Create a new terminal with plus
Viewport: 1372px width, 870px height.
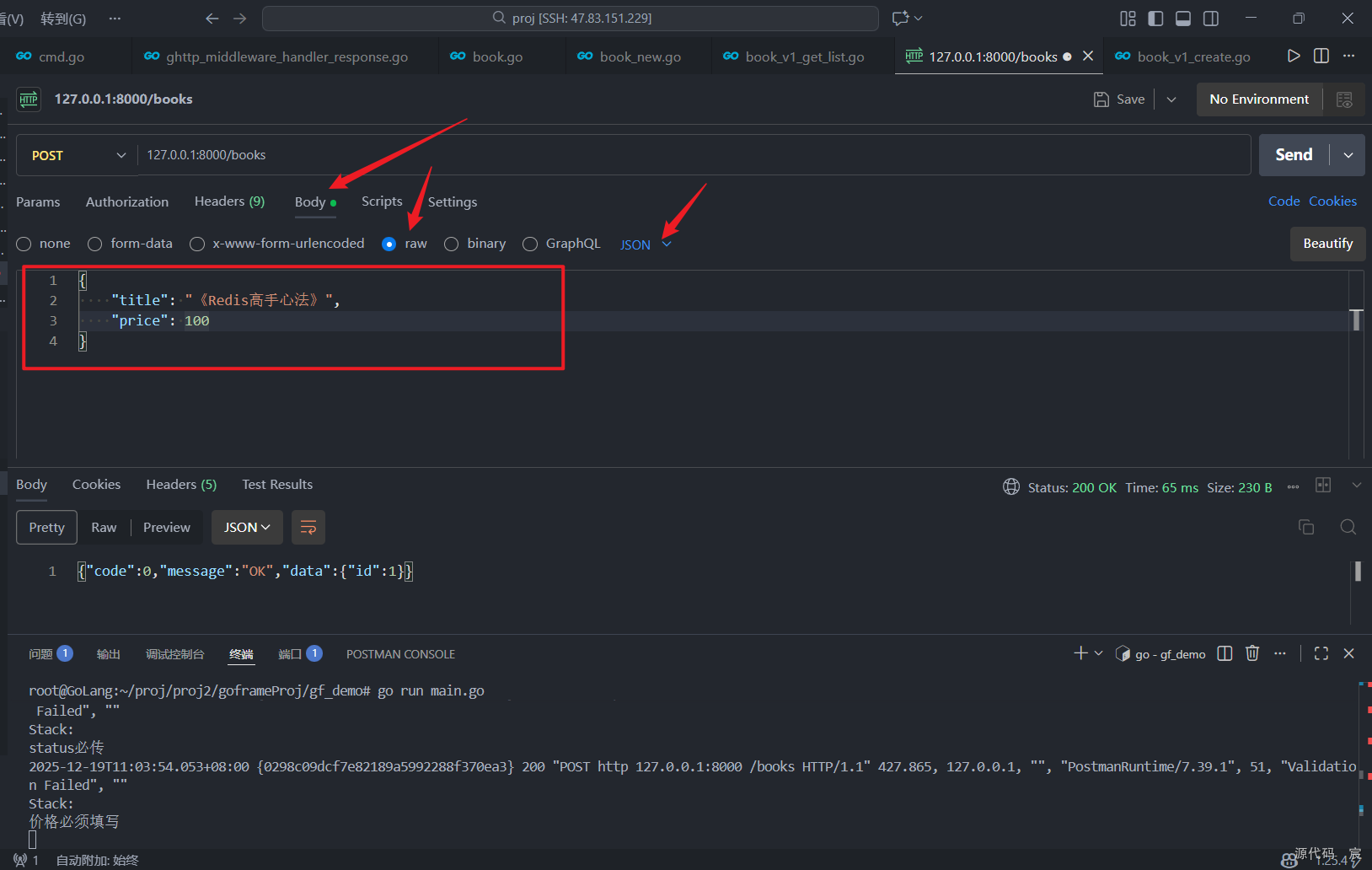coord(1080,653)
